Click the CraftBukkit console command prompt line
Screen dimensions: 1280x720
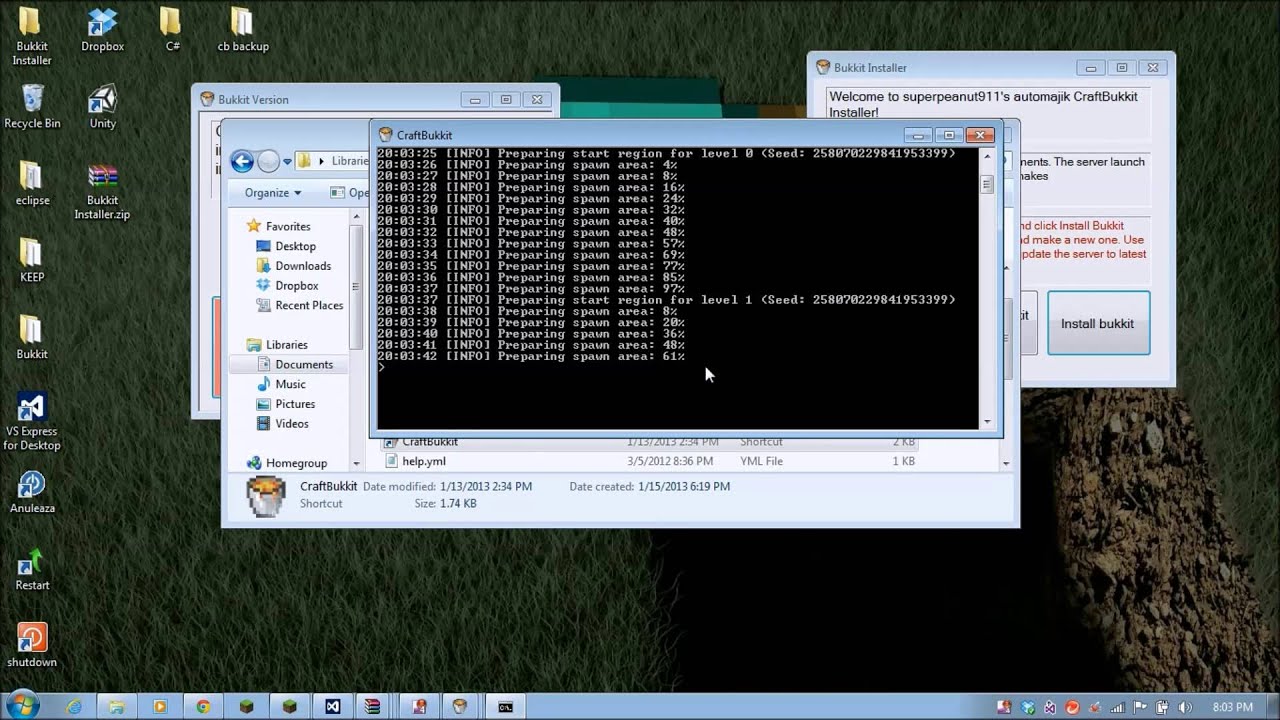(676, 367)
